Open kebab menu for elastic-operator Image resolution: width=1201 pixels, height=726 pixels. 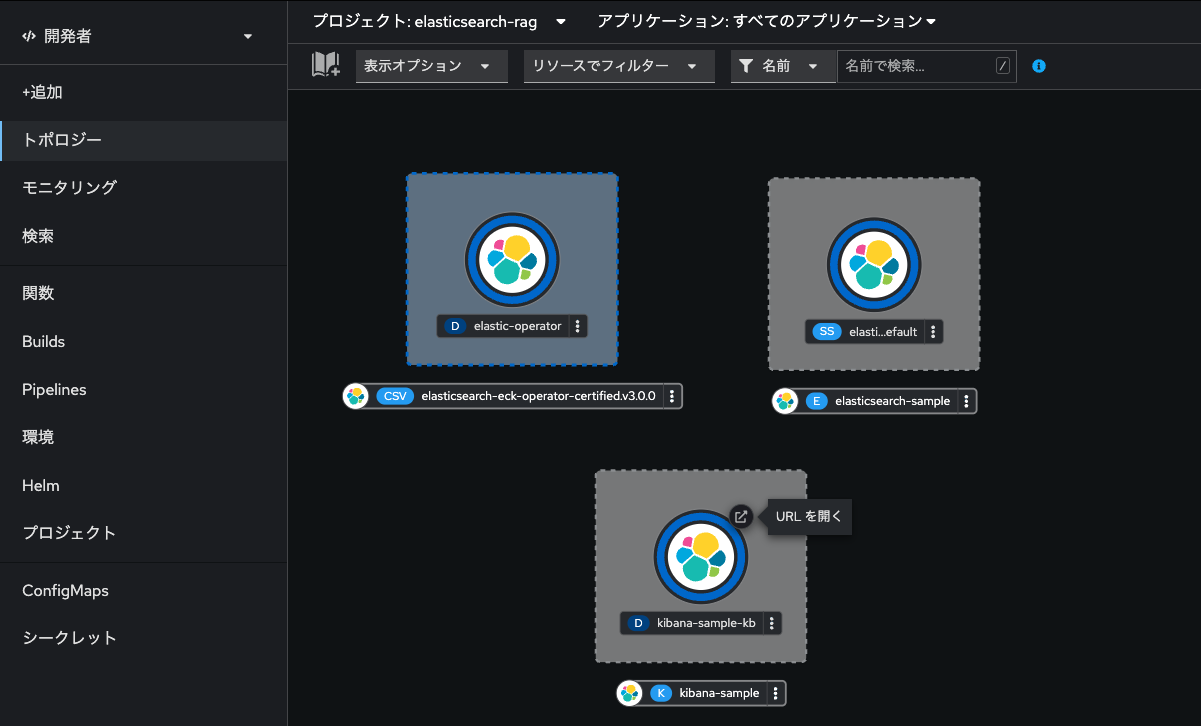pos(578,326)
